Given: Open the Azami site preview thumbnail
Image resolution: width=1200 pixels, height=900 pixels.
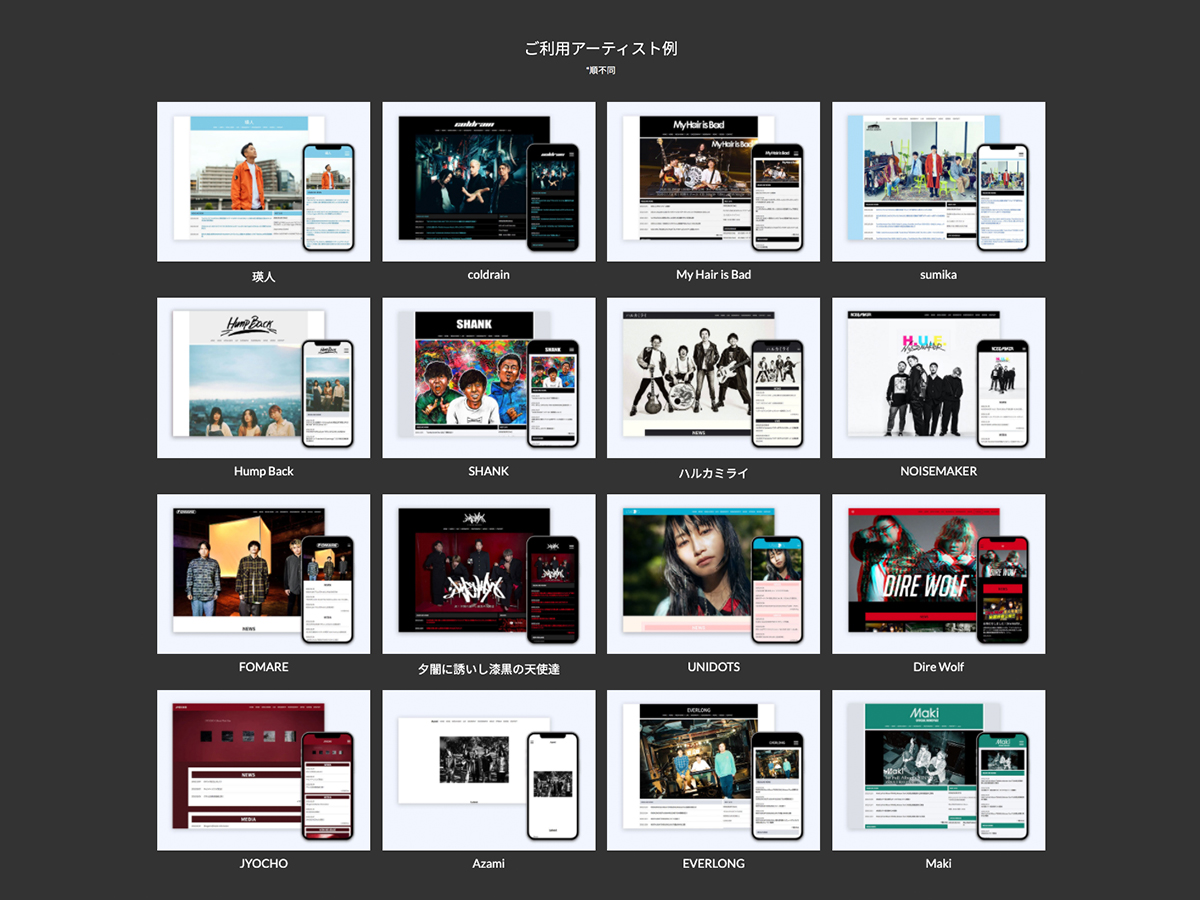Looking at the screenshot, I should coord(489,770).
